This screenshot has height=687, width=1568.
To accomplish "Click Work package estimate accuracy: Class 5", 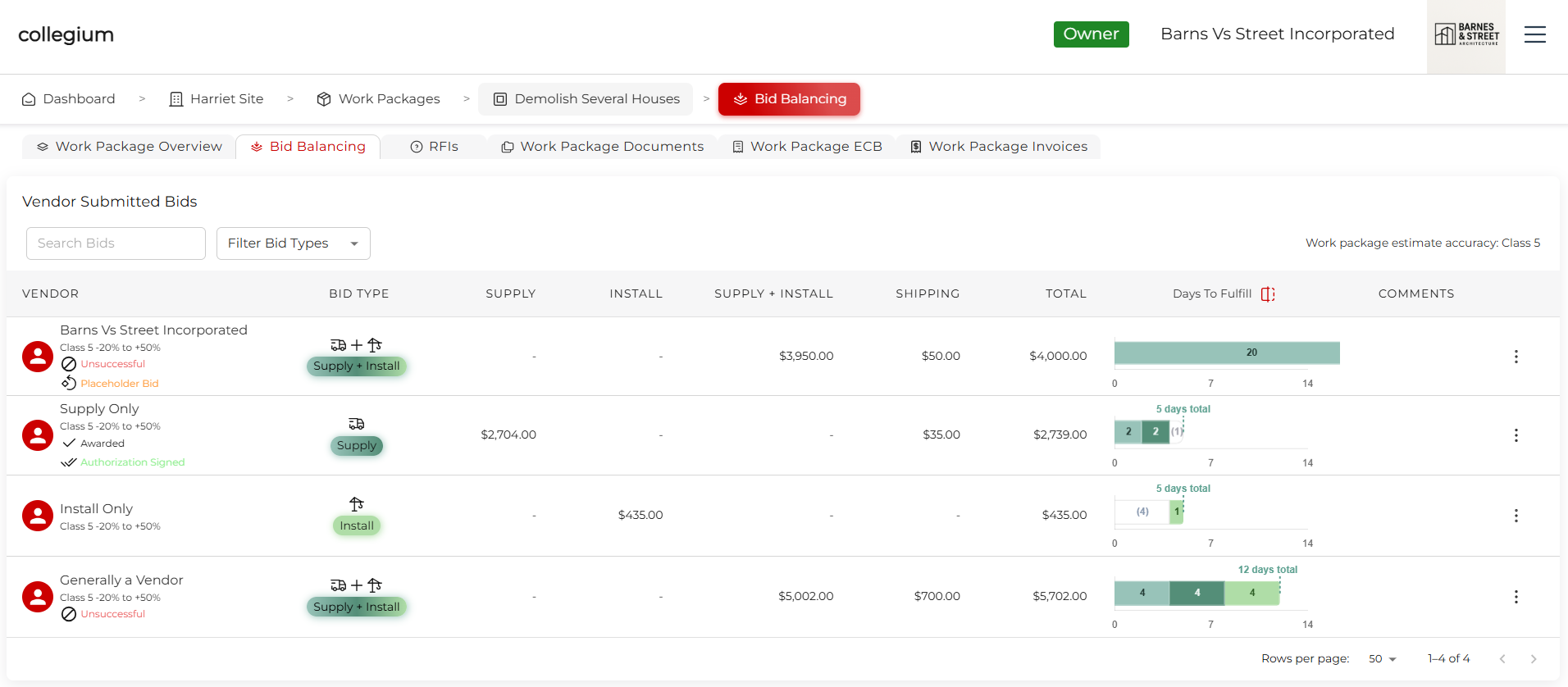I will point(1423,243).
